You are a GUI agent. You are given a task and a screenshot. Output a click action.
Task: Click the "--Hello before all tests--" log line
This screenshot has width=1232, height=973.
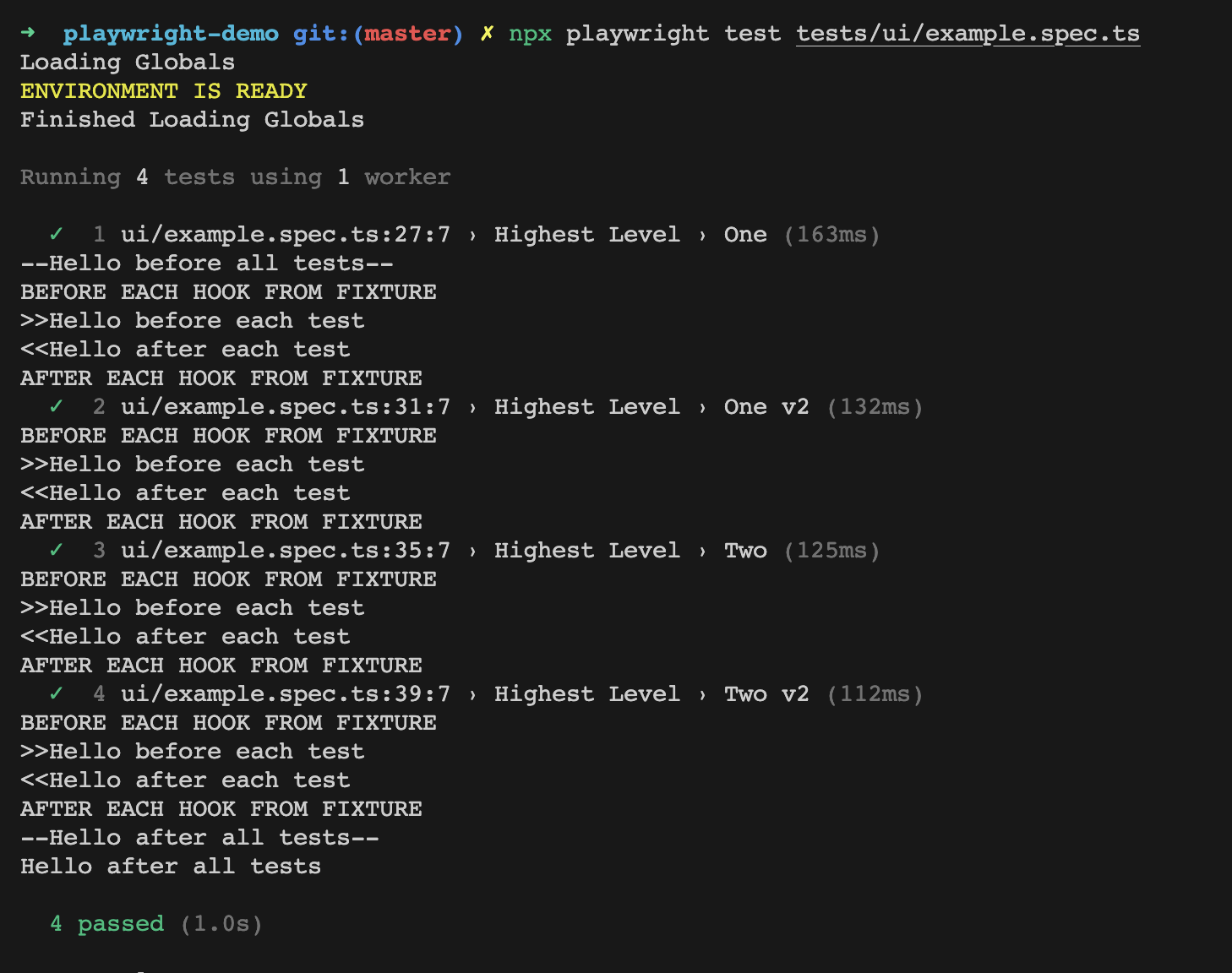[x=206, y=263]
